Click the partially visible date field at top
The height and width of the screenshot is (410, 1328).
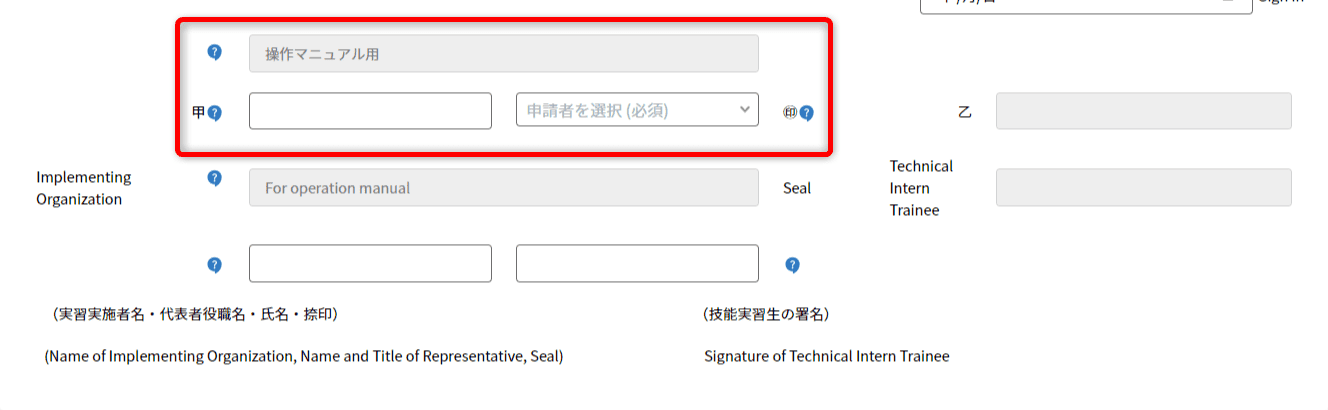[1080, 4]
